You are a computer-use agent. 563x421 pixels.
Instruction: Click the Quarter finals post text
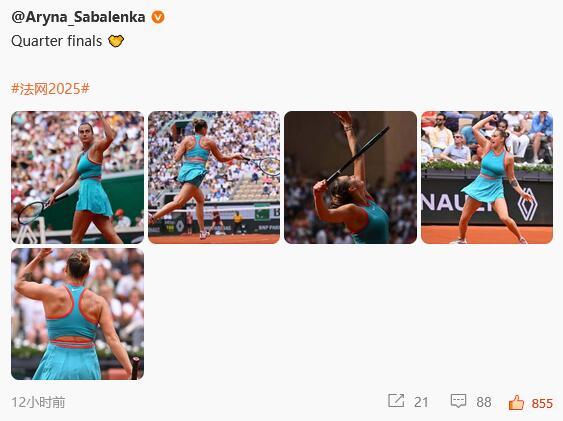(57, 41)
